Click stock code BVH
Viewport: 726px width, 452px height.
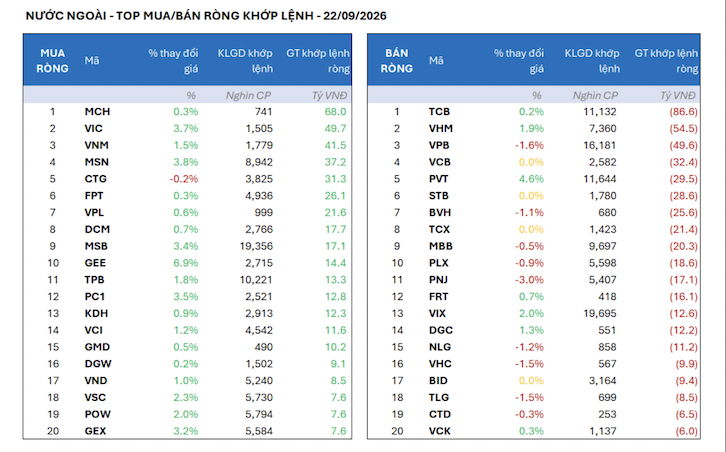439,213
